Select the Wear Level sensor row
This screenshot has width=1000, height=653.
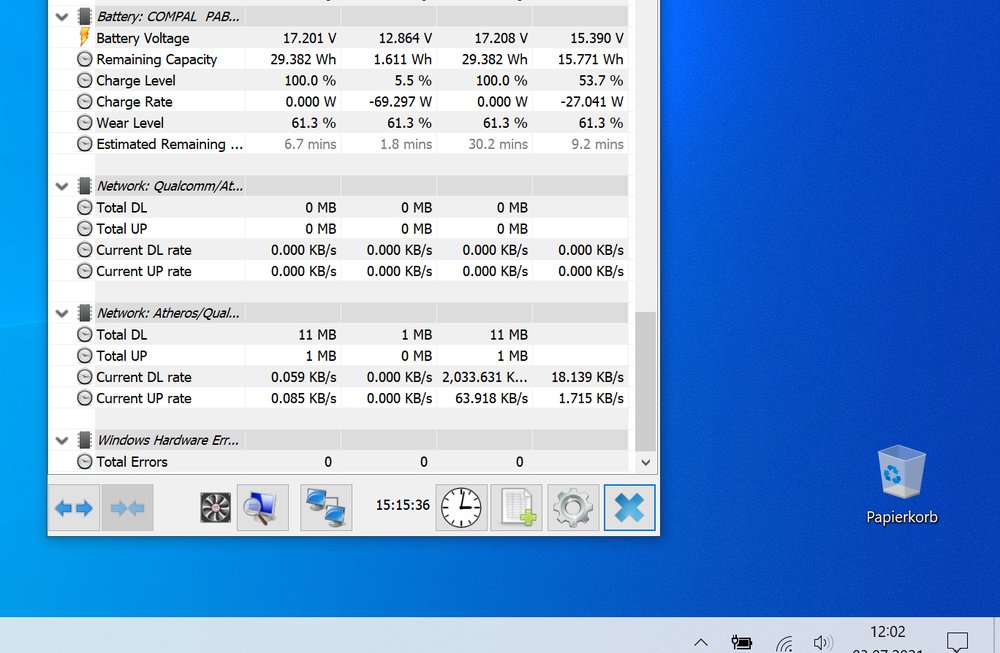tap(130, 123)
